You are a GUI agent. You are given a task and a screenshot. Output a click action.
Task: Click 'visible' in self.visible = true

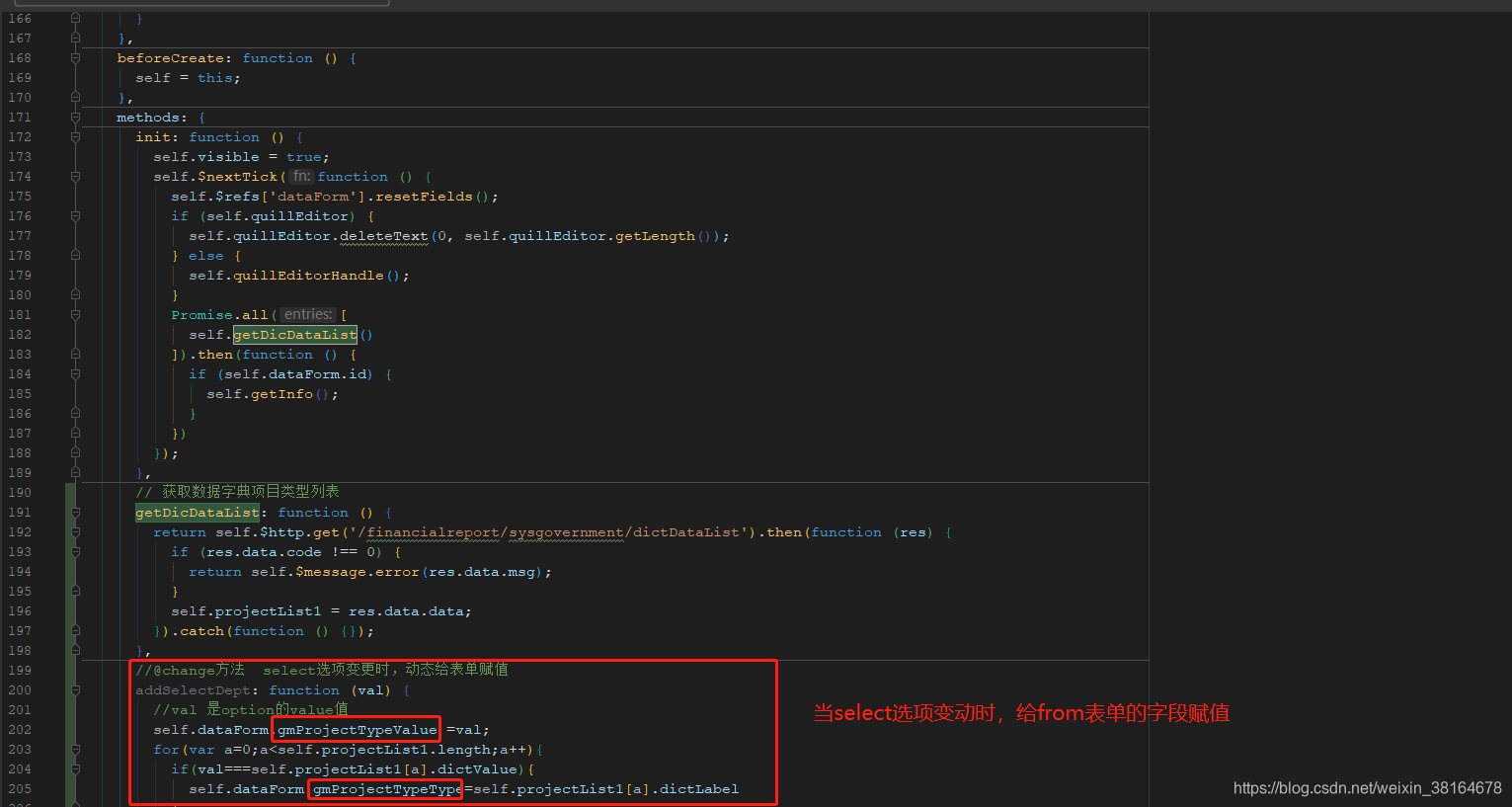coord(228,157)
